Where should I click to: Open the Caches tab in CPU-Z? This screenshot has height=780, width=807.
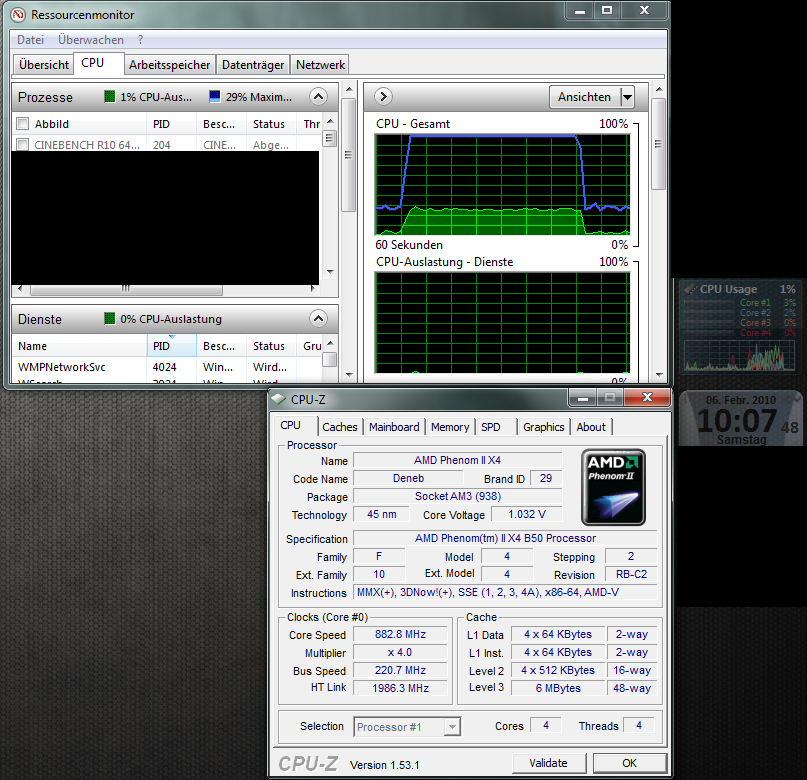pos(340,427)
